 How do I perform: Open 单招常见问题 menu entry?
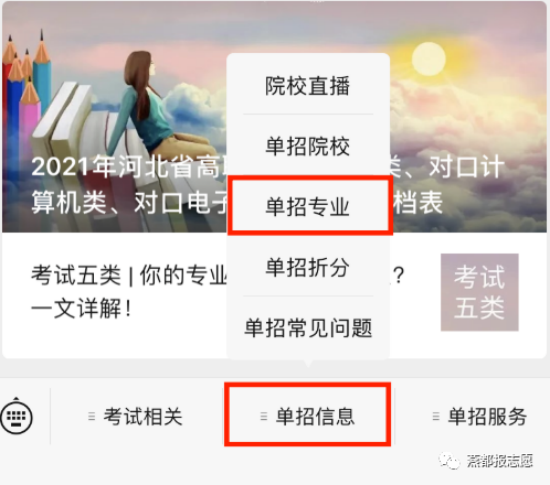pyautogui.click(x=308, y=328)
